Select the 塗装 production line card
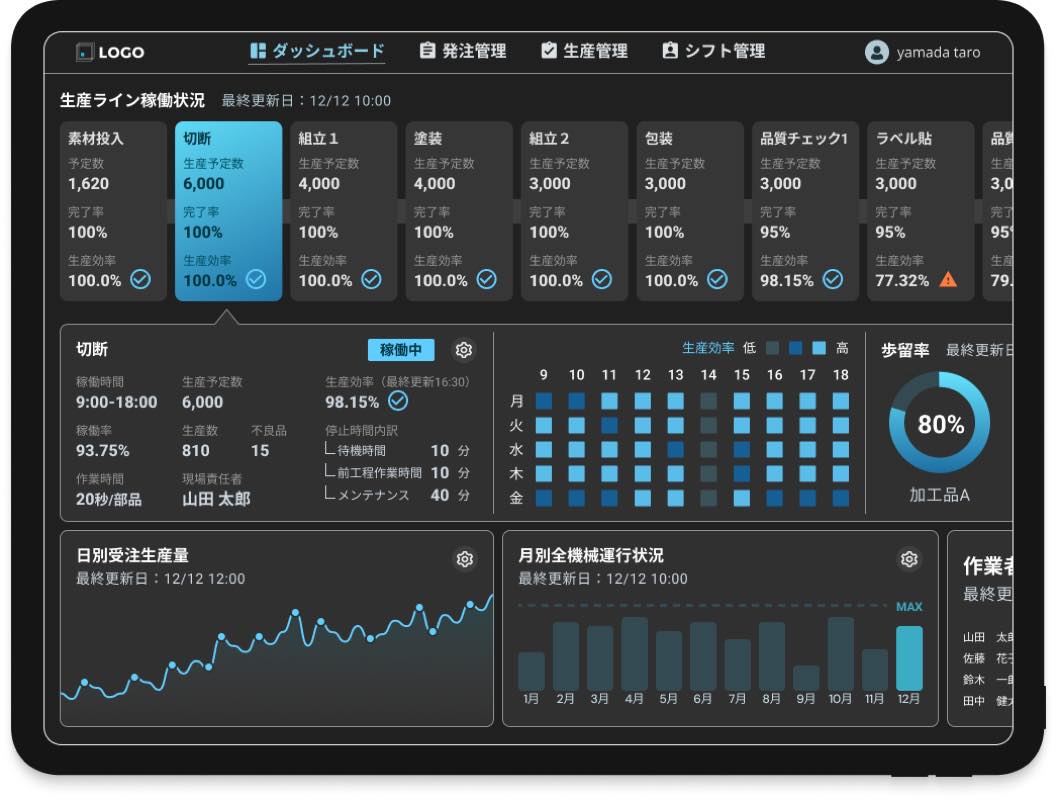Image resolution: width=1057 pixels, height=800 pixels. 458,211
